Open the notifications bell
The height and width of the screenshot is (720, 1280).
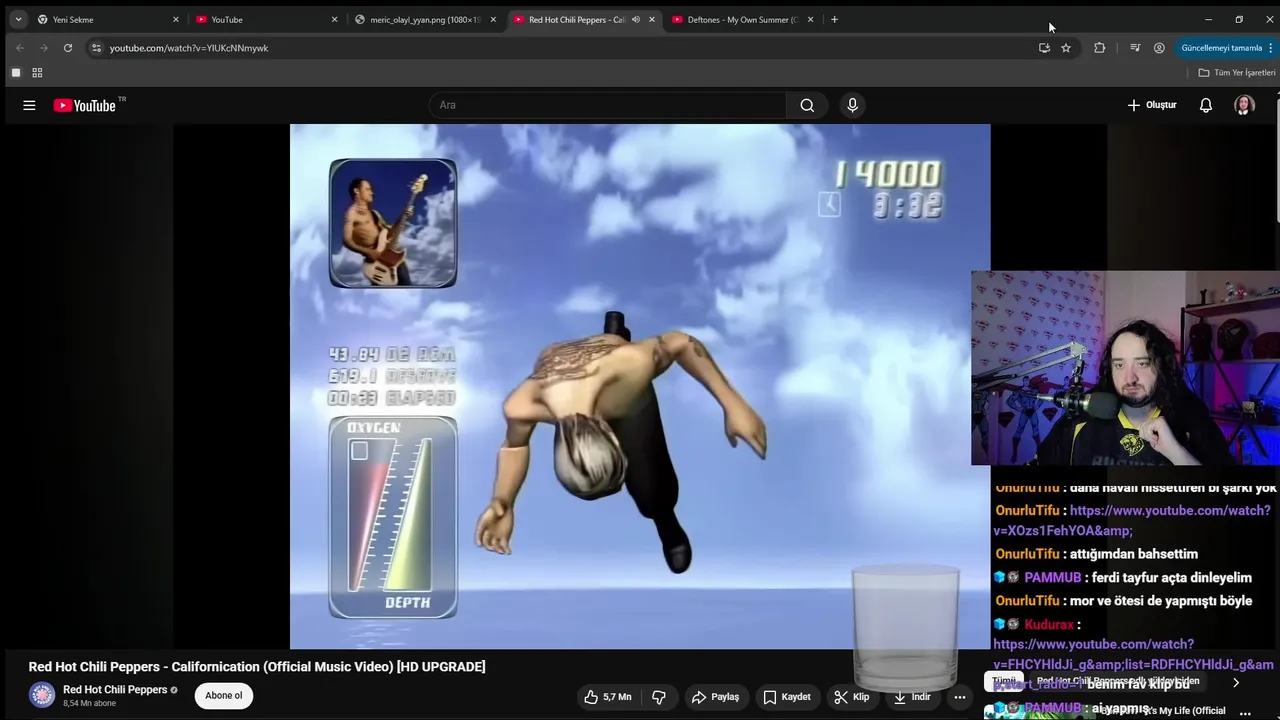point(1206,105)
